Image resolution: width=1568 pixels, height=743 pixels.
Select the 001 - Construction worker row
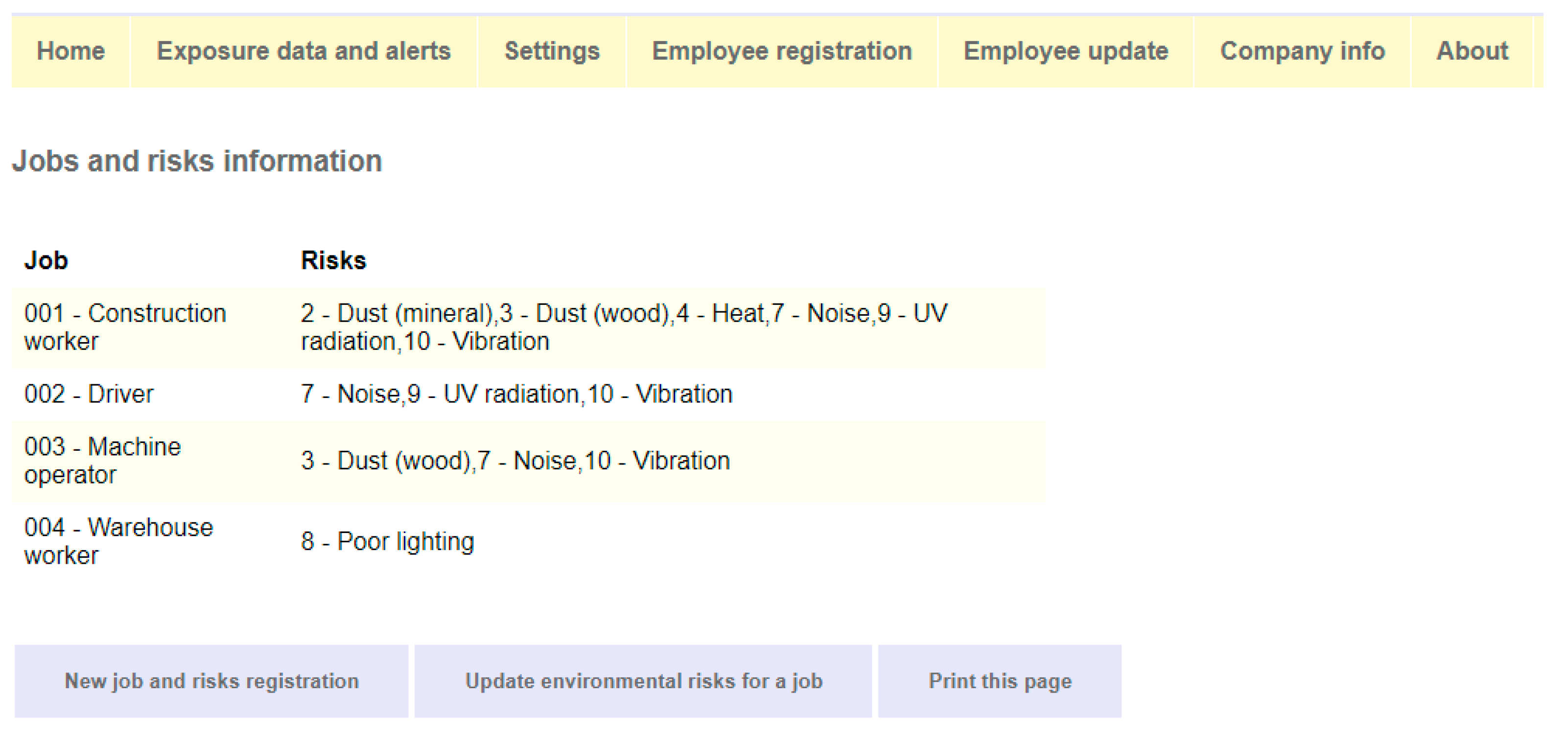click(125, 327)
